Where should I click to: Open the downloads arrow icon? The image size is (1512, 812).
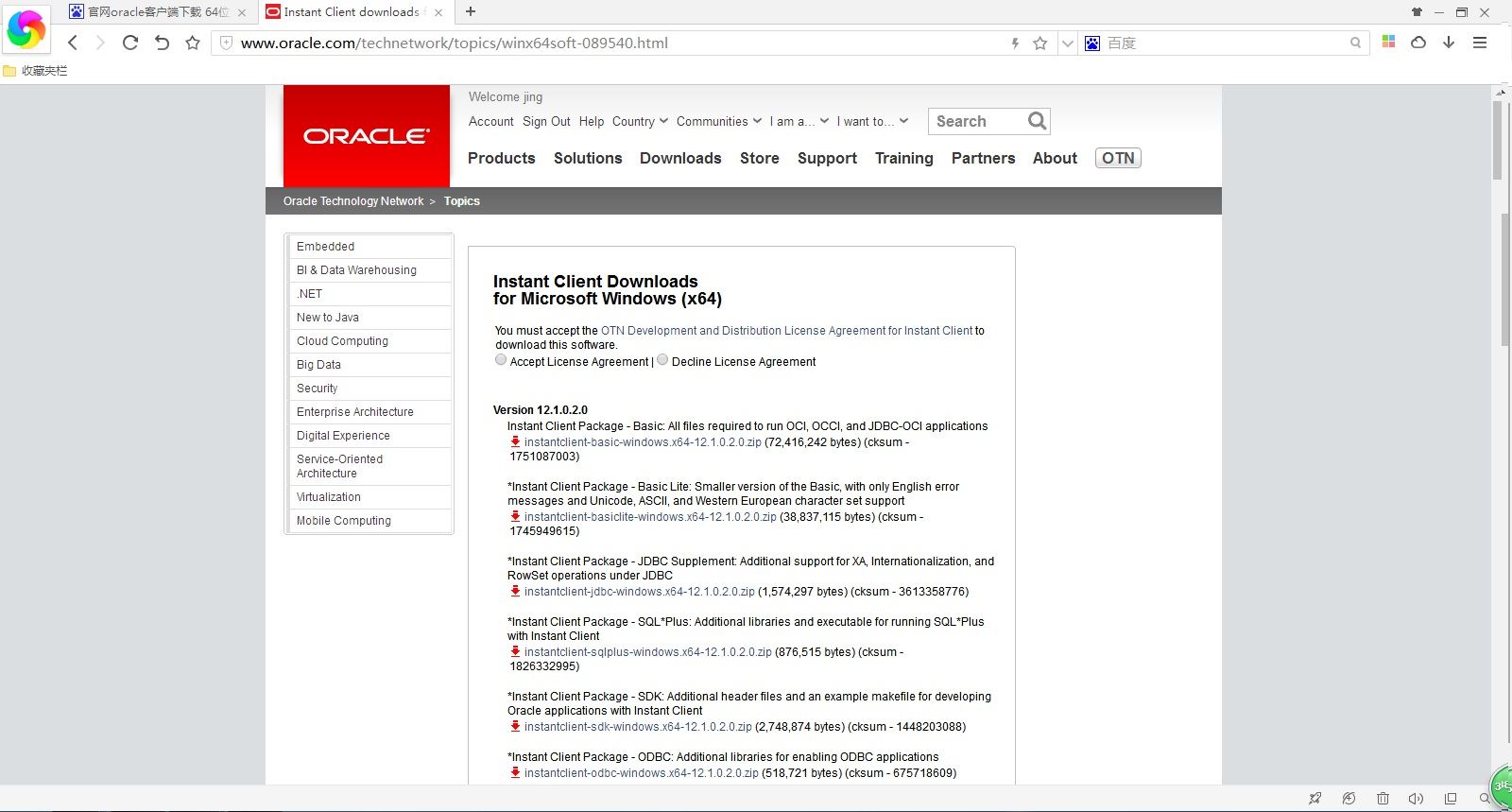coord(1449,43)
